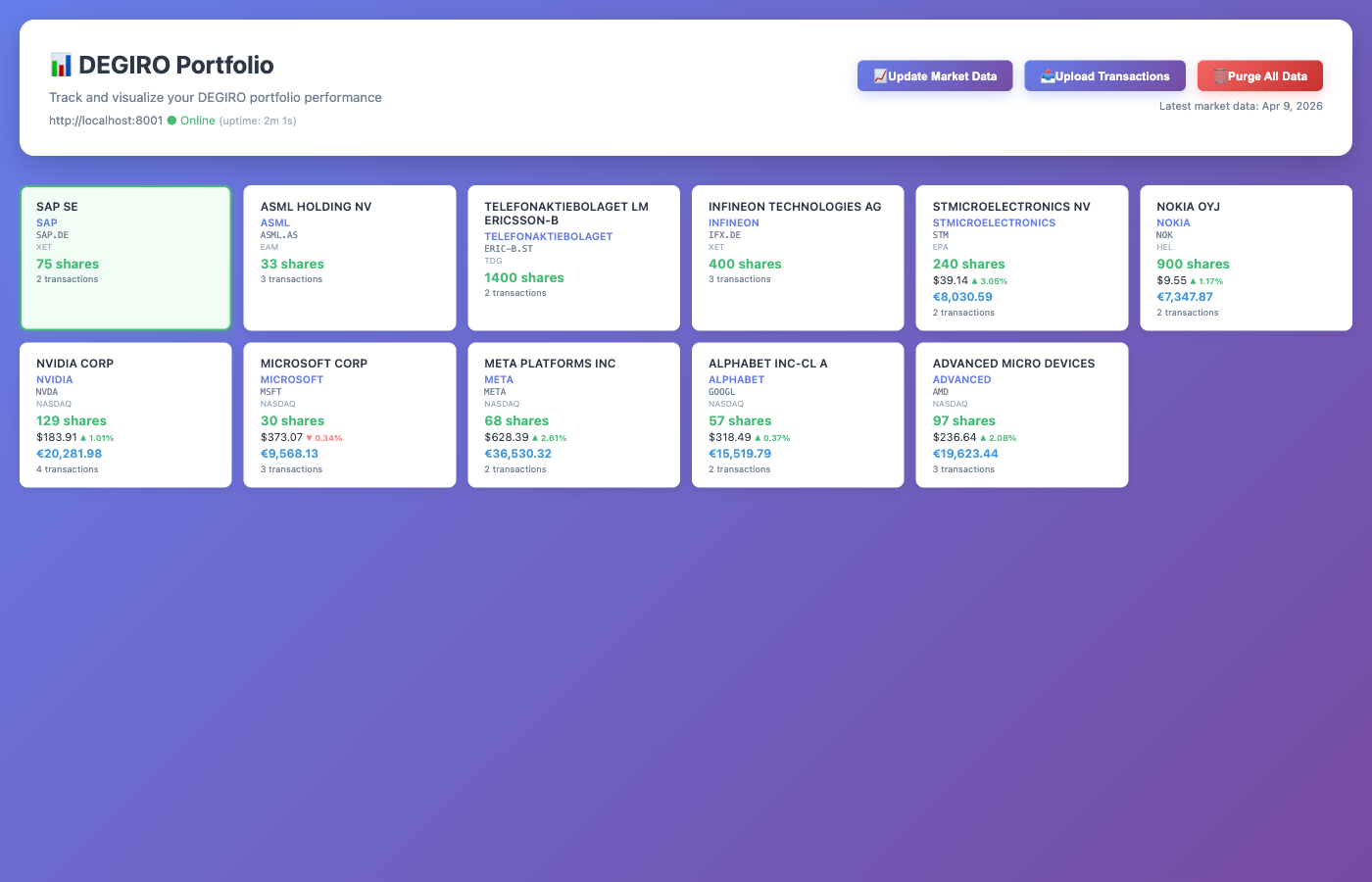1372x882 pixels.
Task: Click the green 2.08% change indicator
Action: (x=998, y=438)
